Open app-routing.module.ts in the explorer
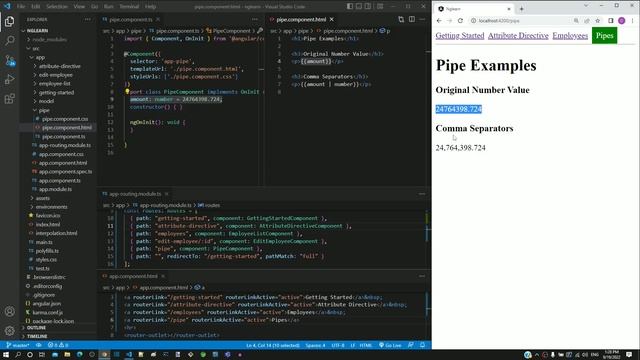640x360 pixels. 64,145
